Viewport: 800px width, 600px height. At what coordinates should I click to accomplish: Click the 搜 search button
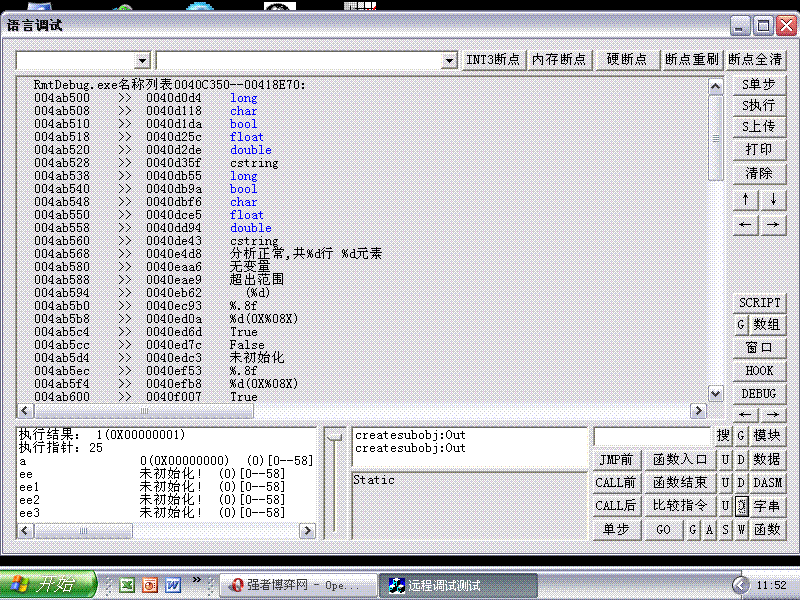click(x=723, y=436)
